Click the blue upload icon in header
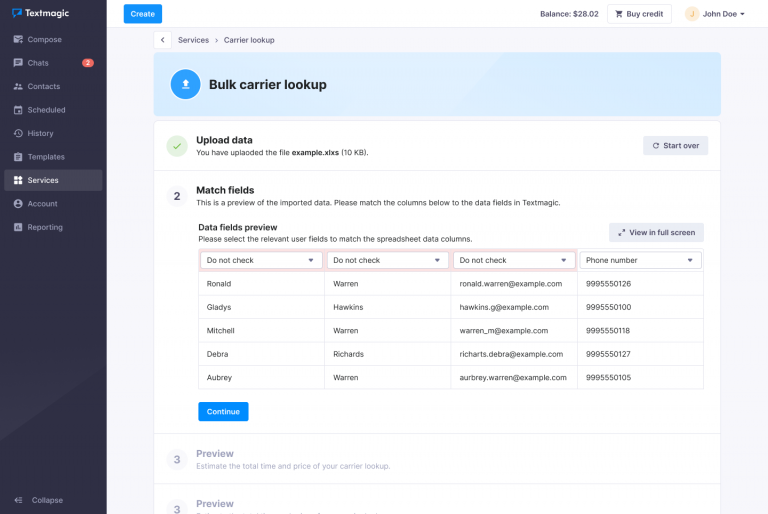Viewport: 768px width, 514px height. 185,85
